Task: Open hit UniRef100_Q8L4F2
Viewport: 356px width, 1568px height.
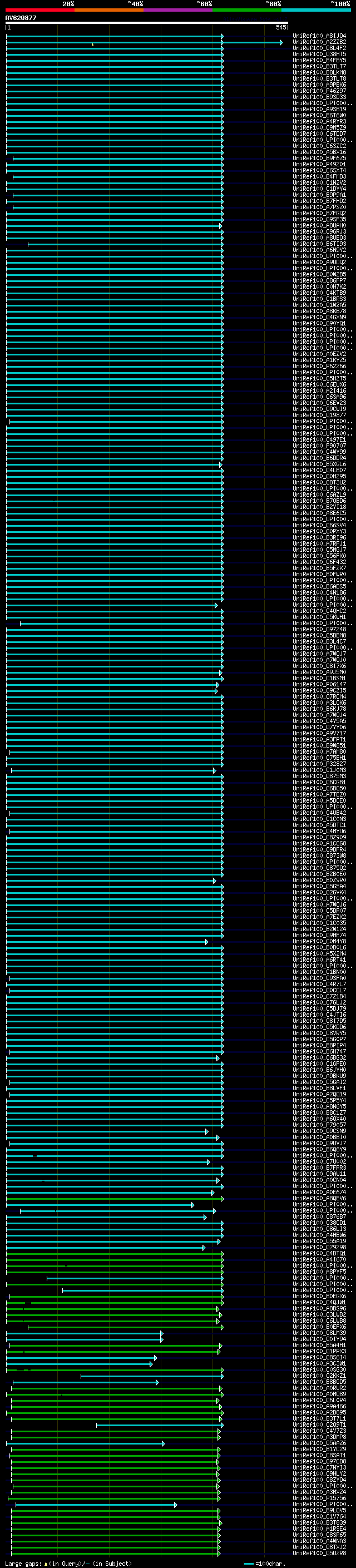Action: coord(319,48)
